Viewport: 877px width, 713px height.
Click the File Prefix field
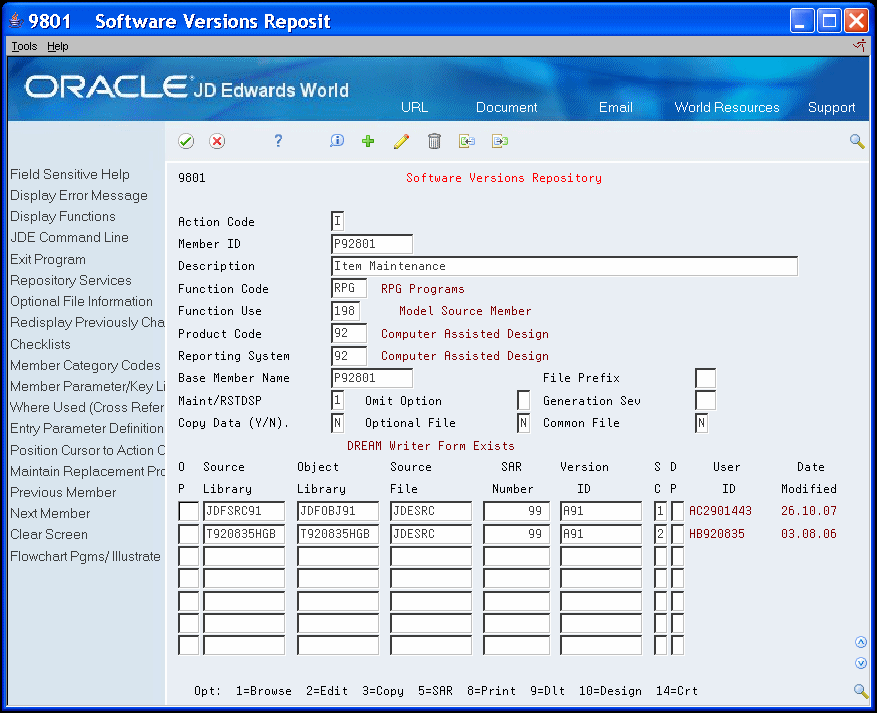click(705, 378)
